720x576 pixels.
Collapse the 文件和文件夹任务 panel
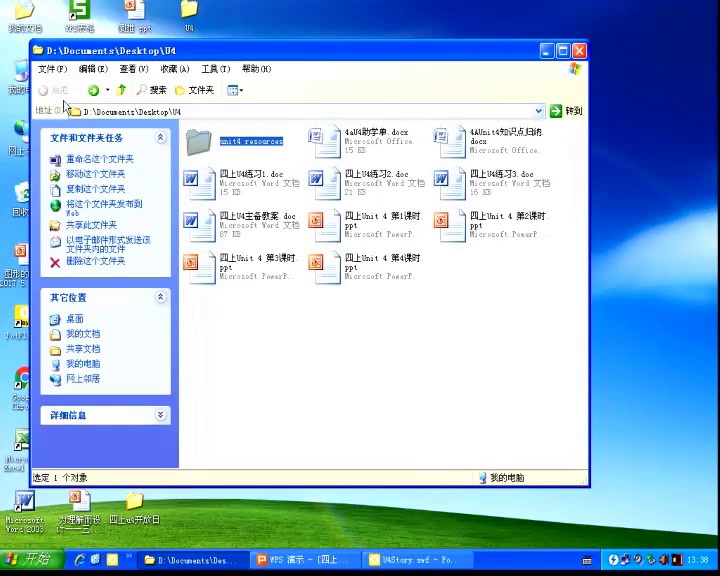coord(161,137)
